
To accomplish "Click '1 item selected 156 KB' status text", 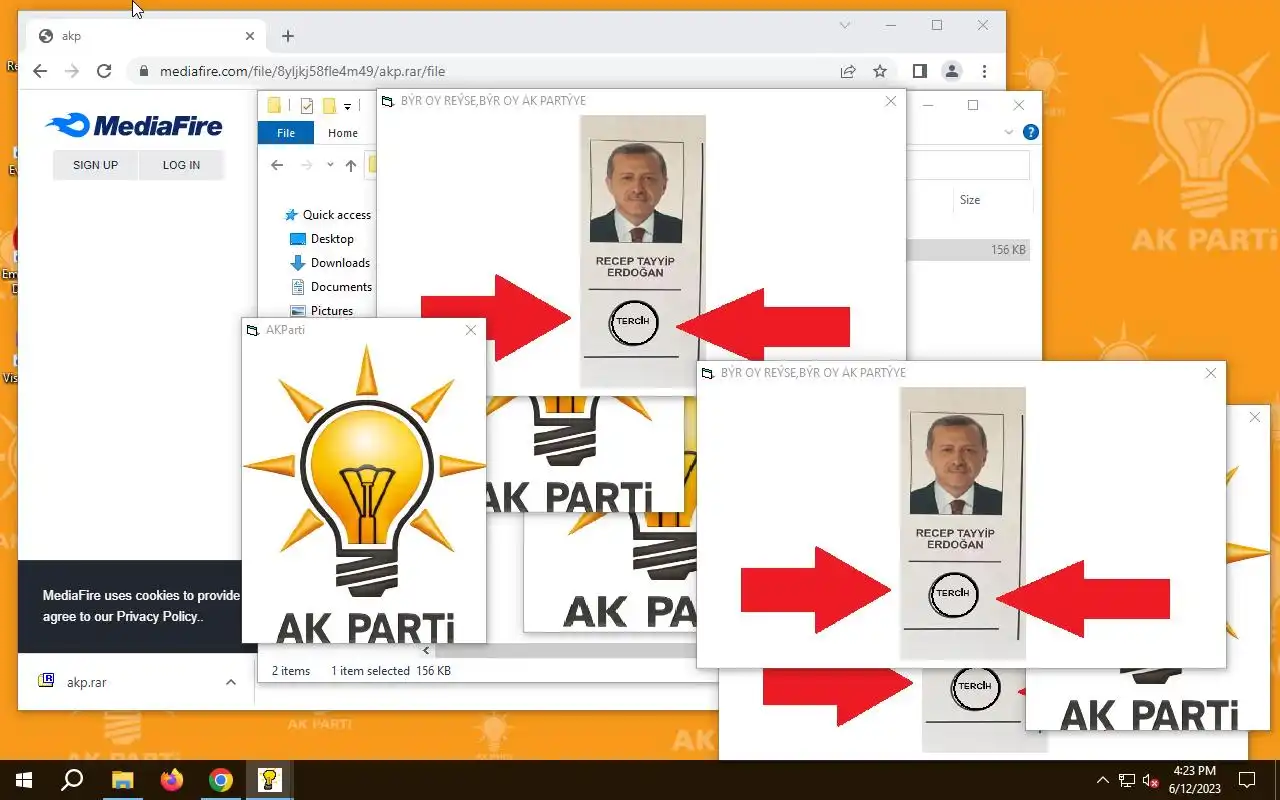I will [x=391, y=671].
